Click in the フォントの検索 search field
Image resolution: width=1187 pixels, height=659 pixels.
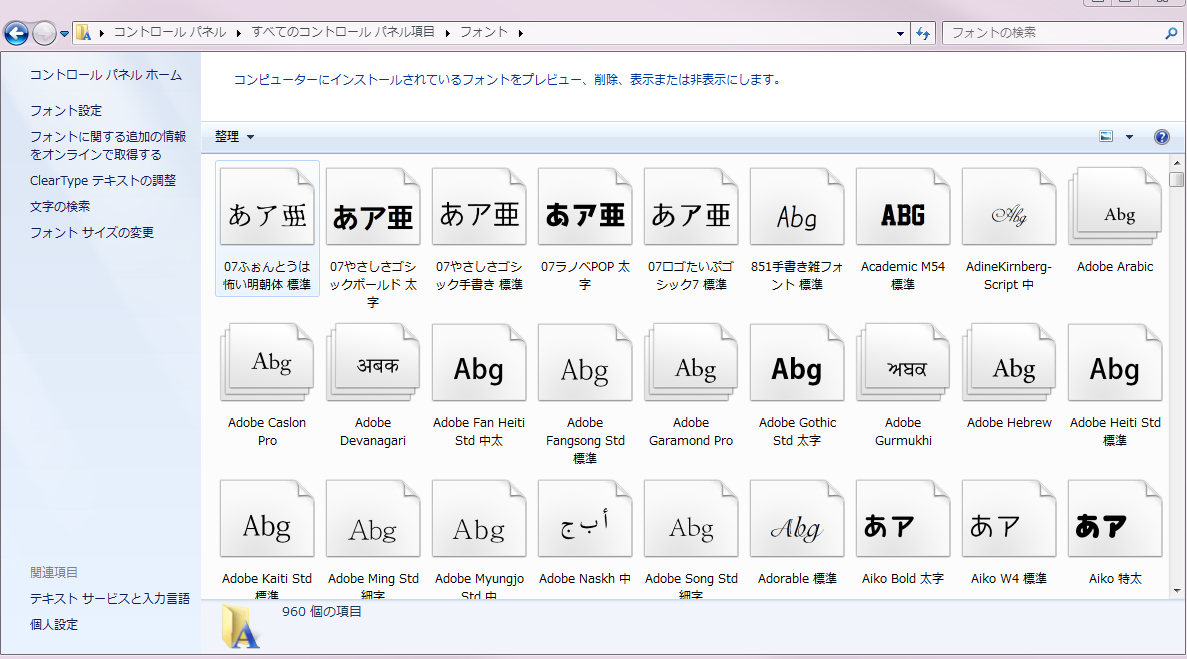pyautogui.click(x=1050, y=33)
